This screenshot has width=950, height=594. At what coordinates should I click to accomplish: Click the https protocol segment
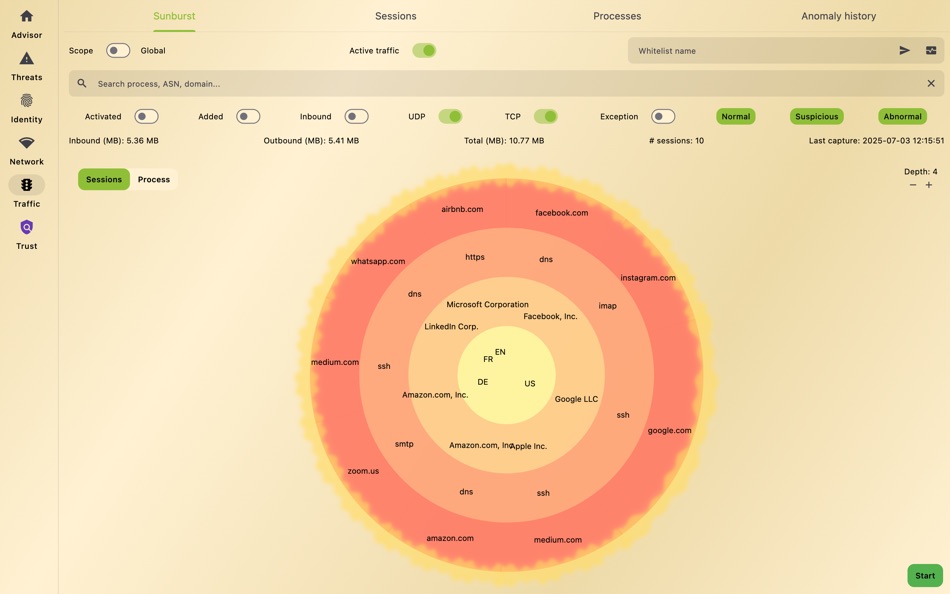(475, 257)
